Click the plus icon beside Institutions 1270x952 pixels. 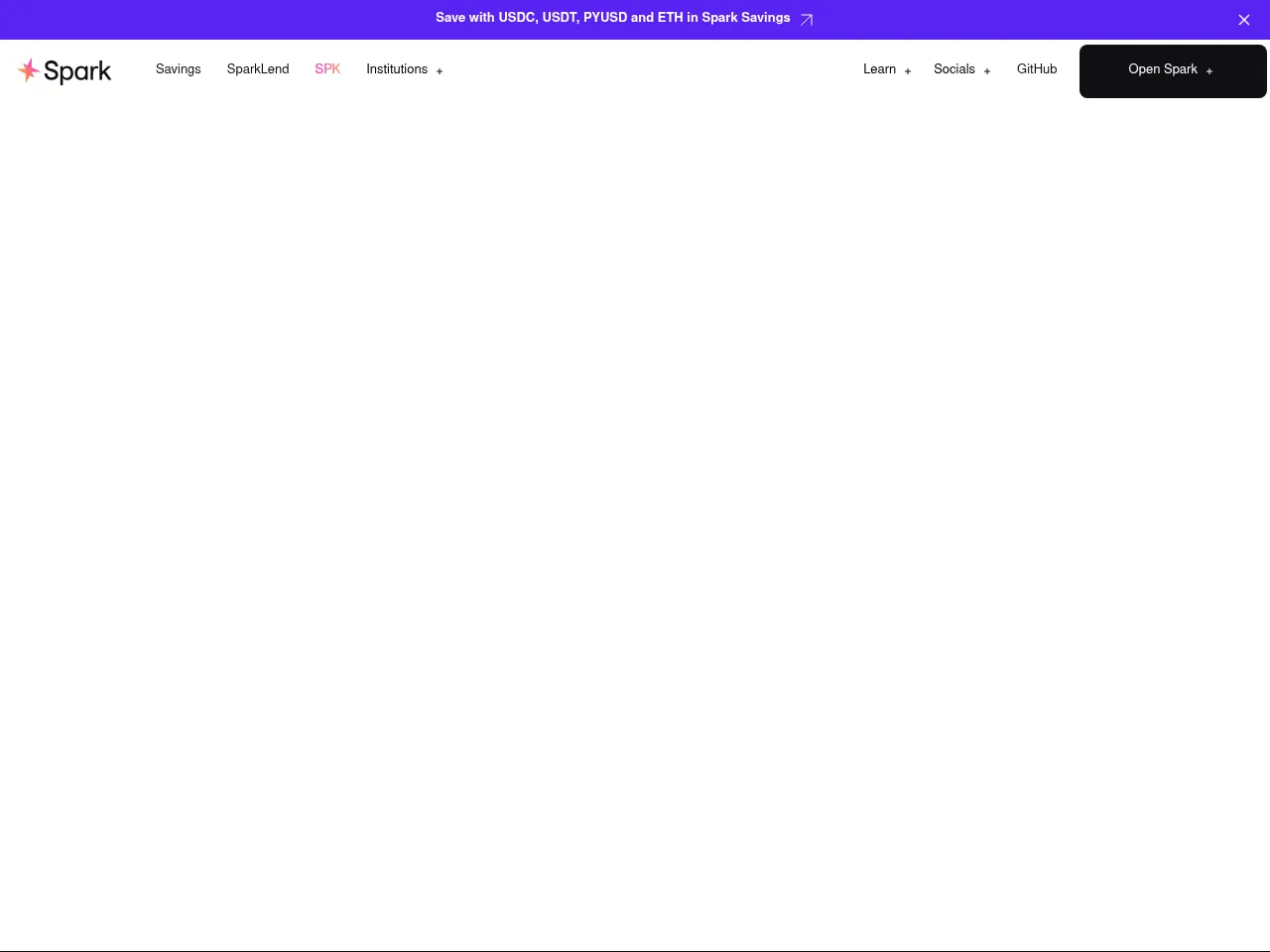(440, 71)
